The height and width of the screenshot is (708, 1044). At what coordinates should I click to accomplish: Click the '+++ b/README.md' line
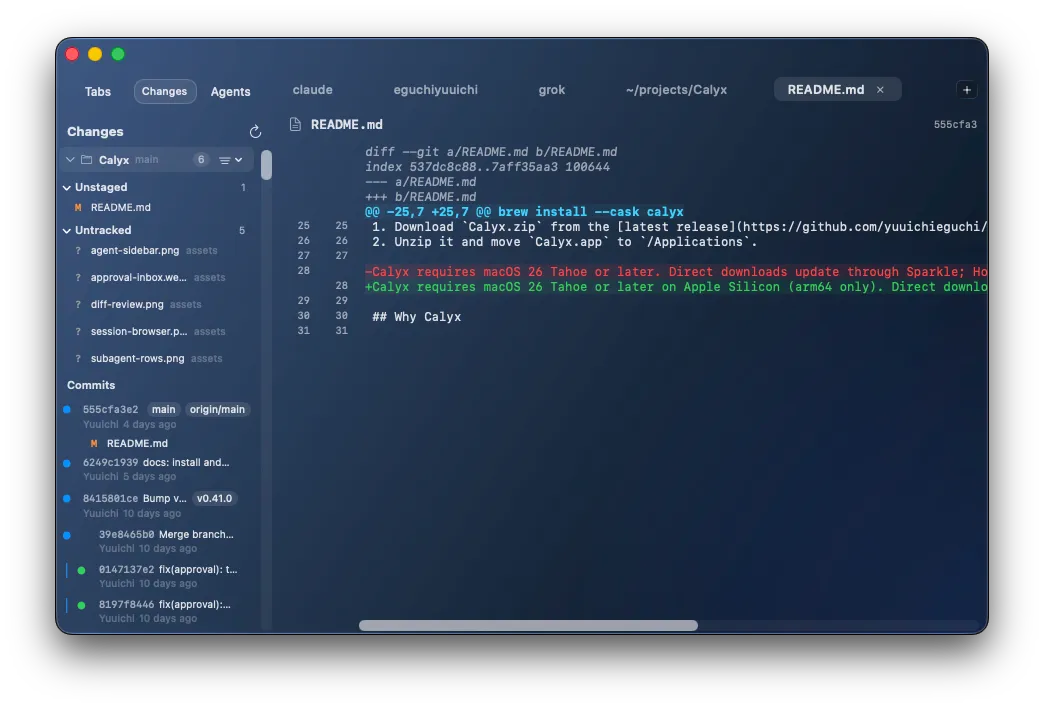coord(420,197)
